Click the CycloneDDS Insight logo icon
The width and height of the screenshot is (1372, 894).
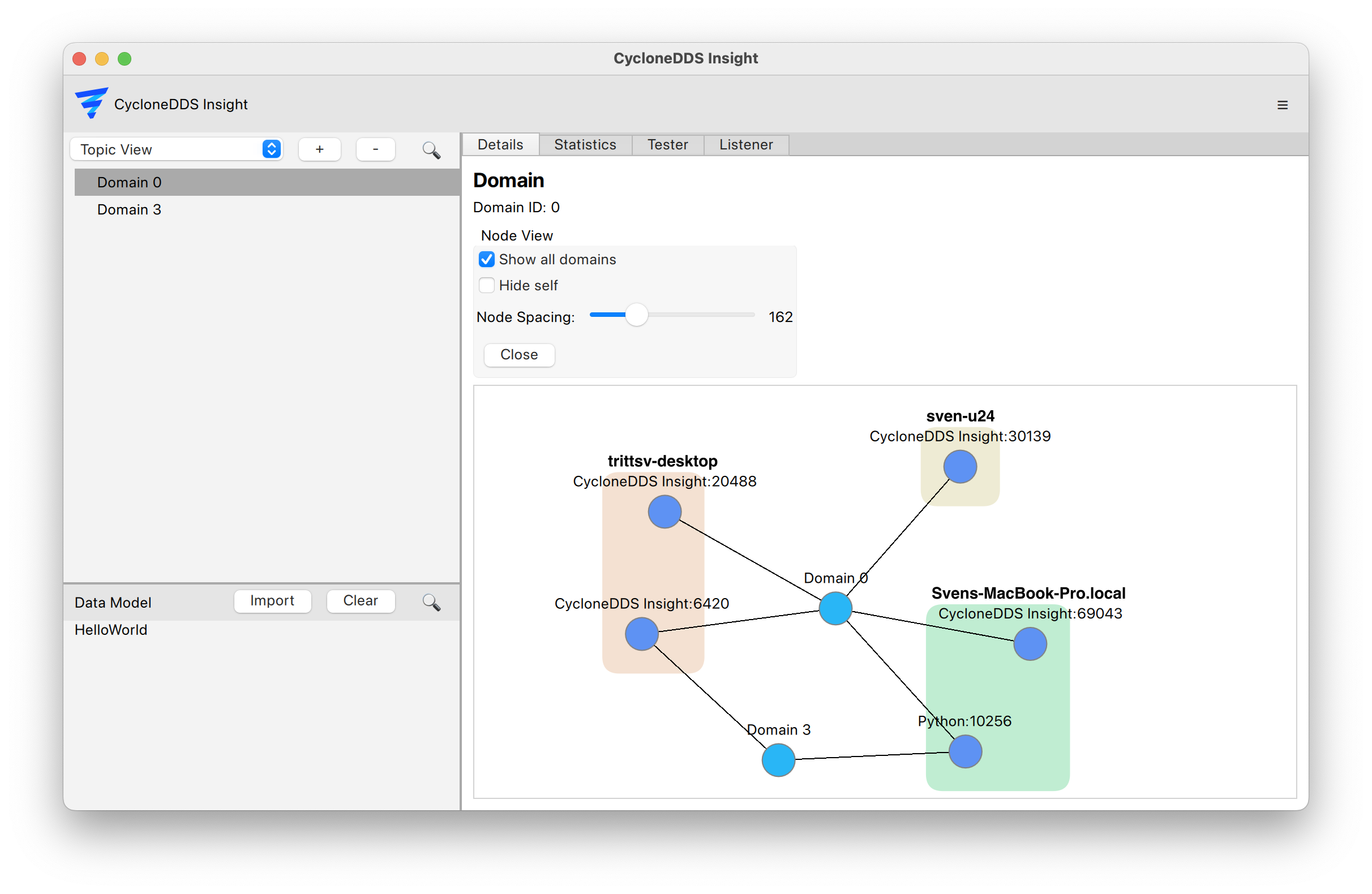[91, 103]
